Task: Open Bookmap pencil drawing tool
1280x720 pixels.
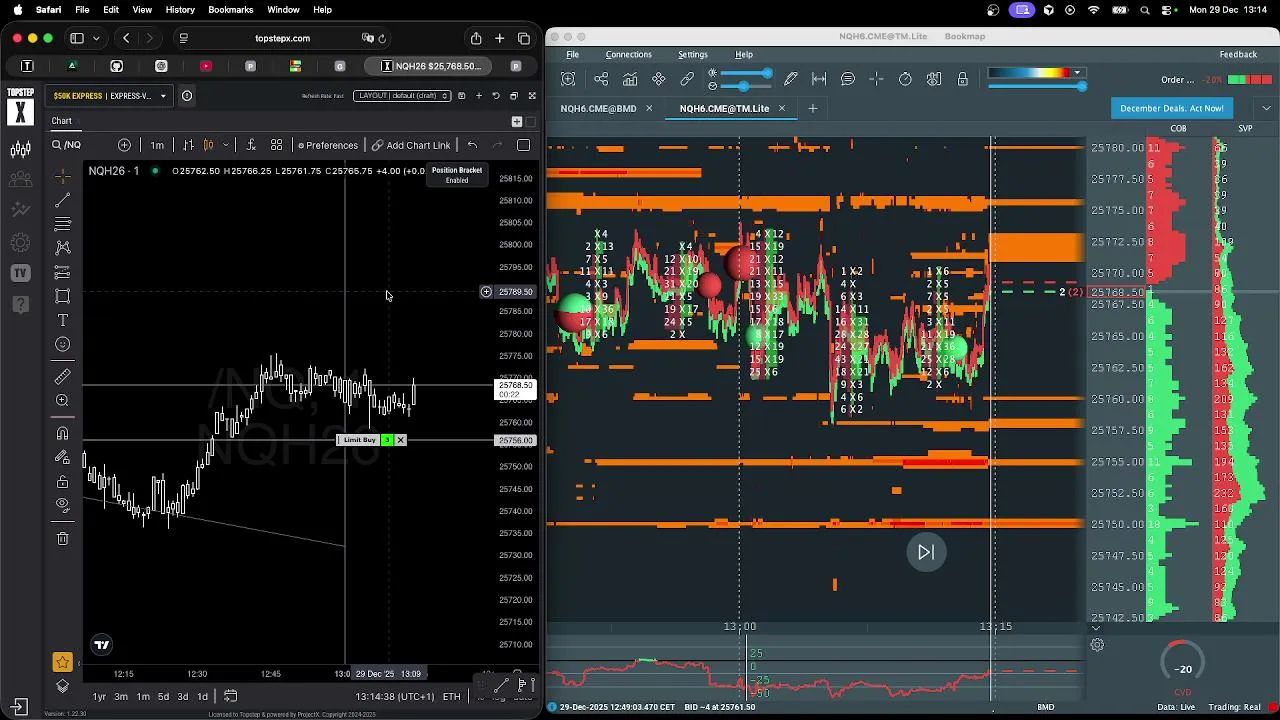Action: [791, 79]
